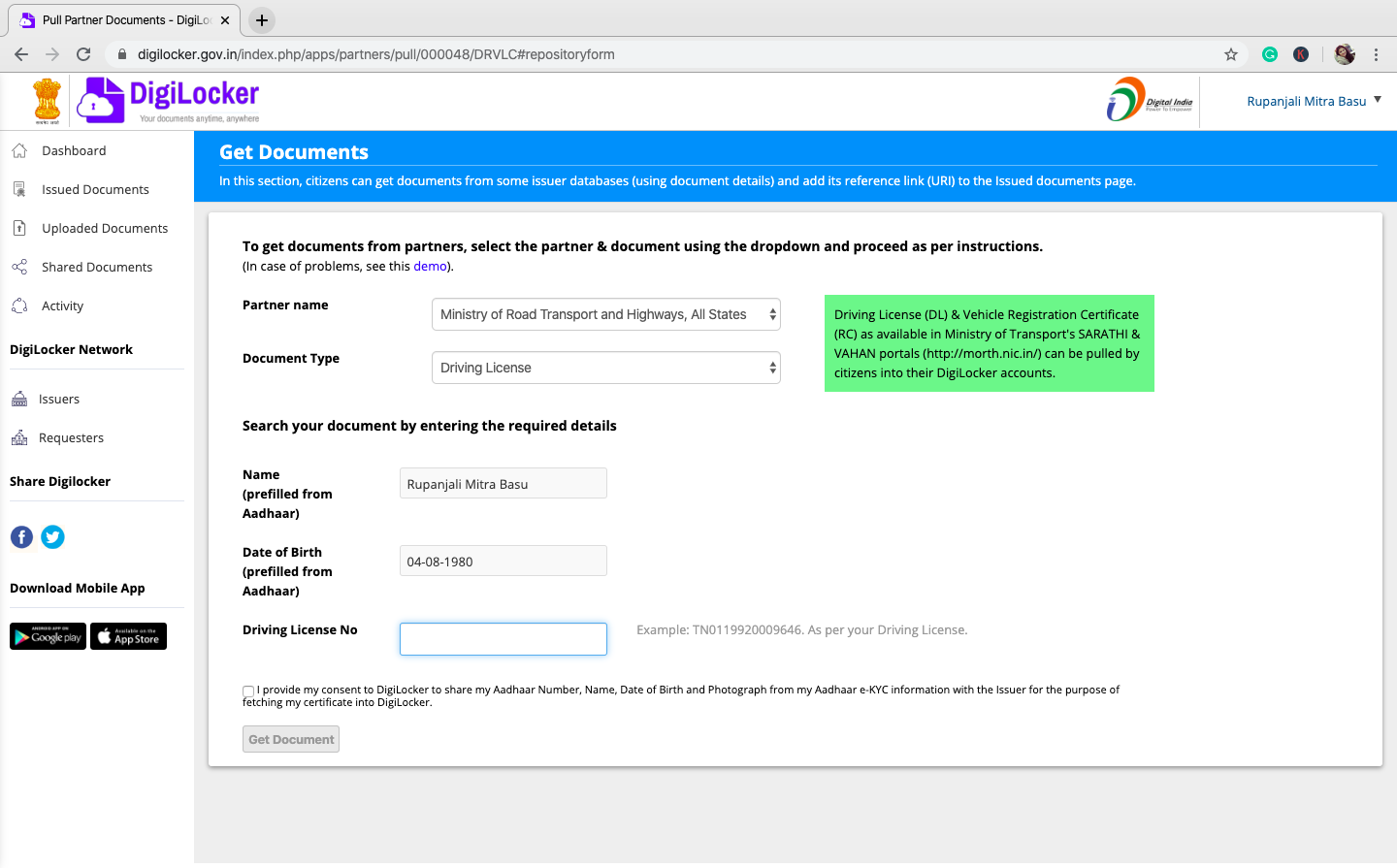The width and height of the screenshot is (1397, 868).
Task: Click the Issuers building icon
Action: [19, 399]
